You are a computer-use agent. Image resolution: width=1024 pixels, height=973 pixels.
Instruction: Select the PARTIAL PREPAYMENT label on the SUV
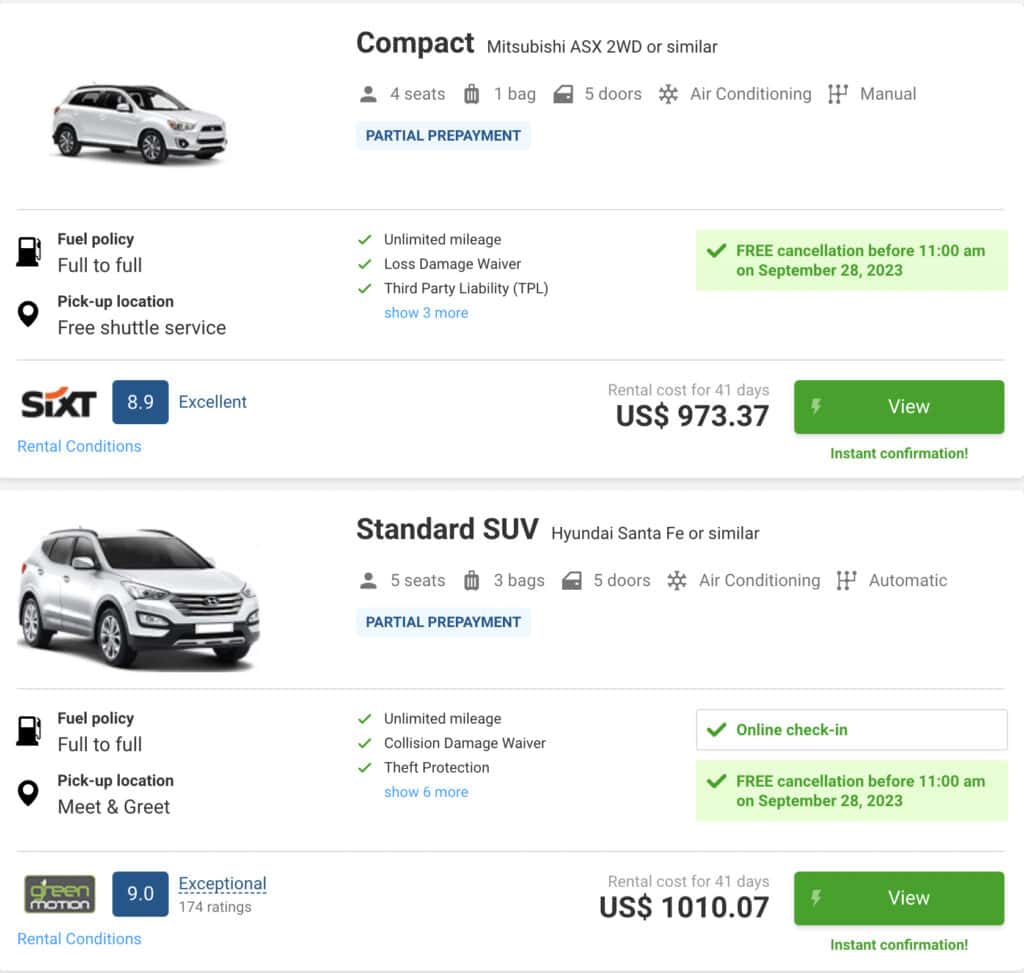coord(443,622)
